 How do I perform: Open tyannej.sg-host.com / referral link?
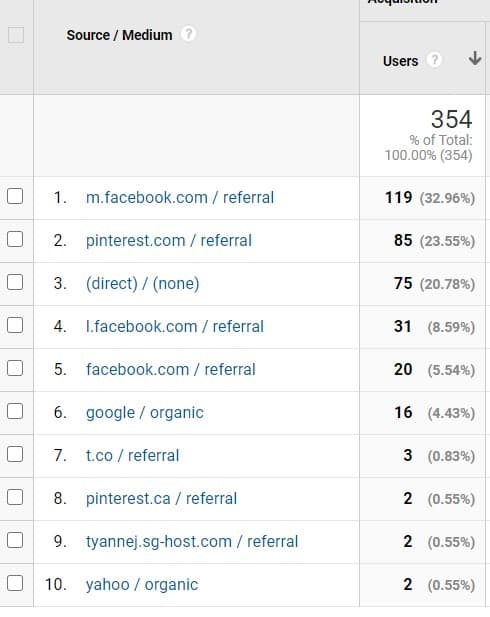click(x=192, y=542)
